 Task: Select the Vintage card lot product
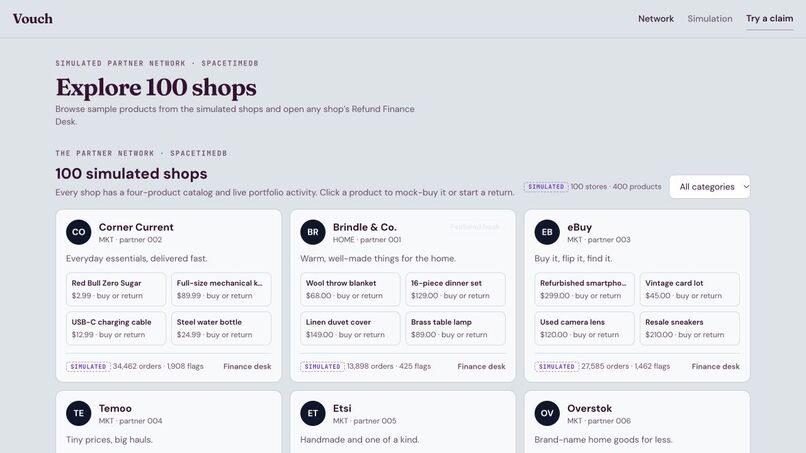689,289
